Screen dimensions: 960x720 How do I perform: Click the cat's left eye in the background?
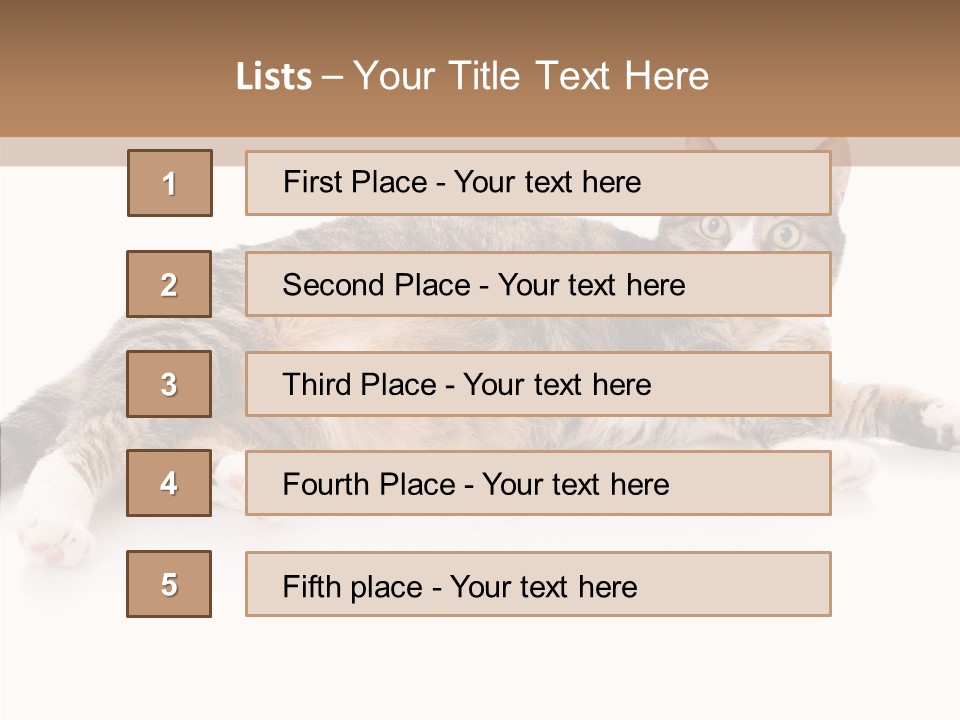click(714, 227)
